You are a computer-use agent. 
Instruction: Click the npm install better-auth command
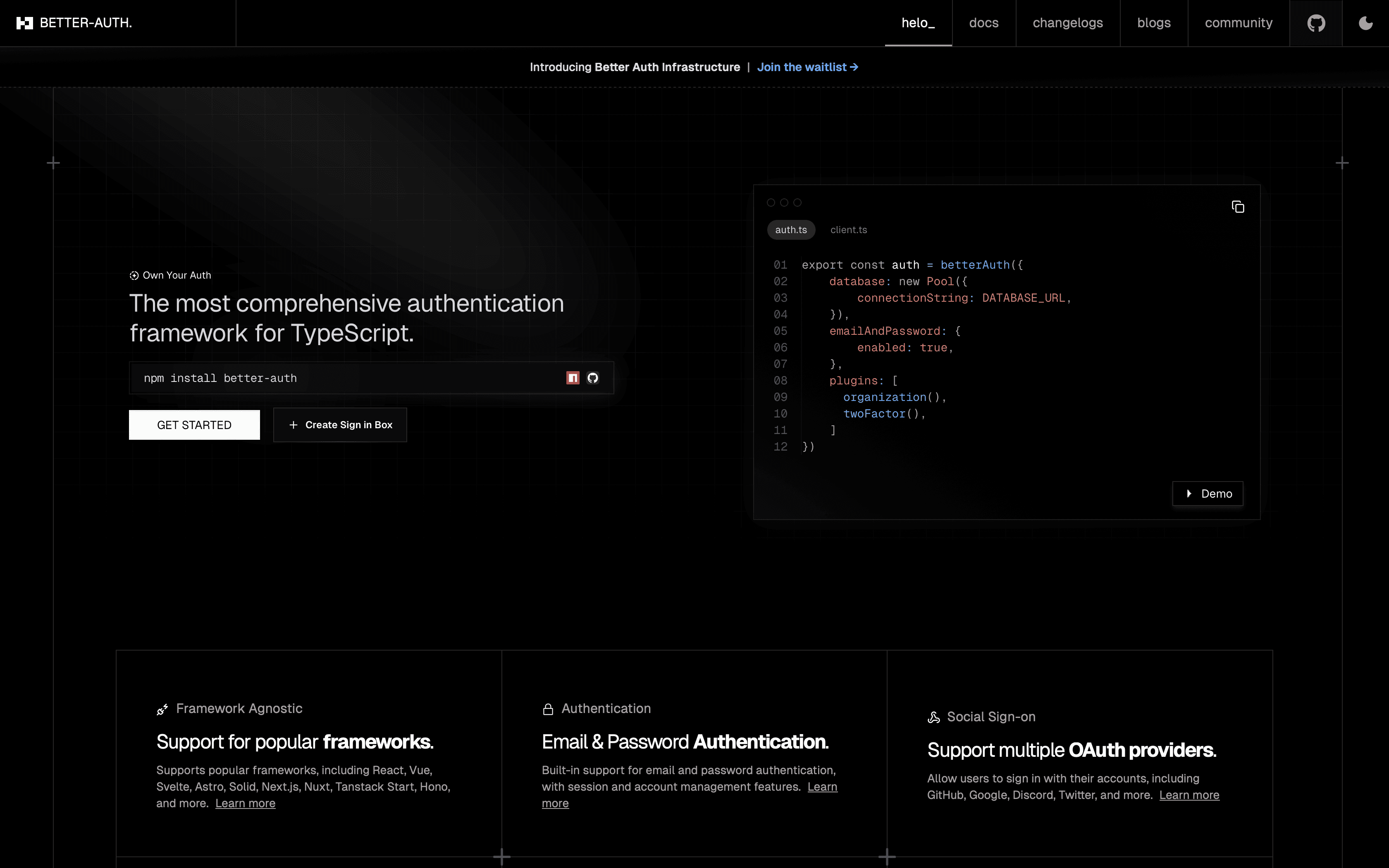pos(220,378)
